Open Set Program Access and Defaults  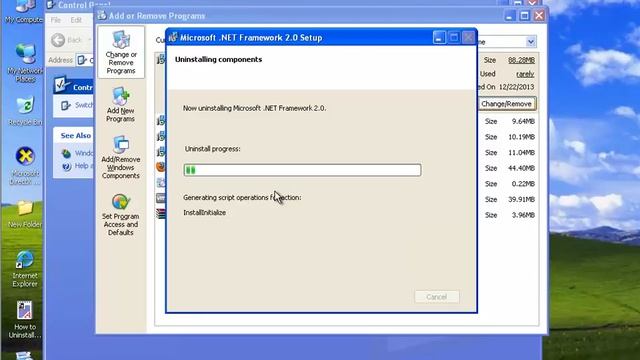click(x=120, y=214)
